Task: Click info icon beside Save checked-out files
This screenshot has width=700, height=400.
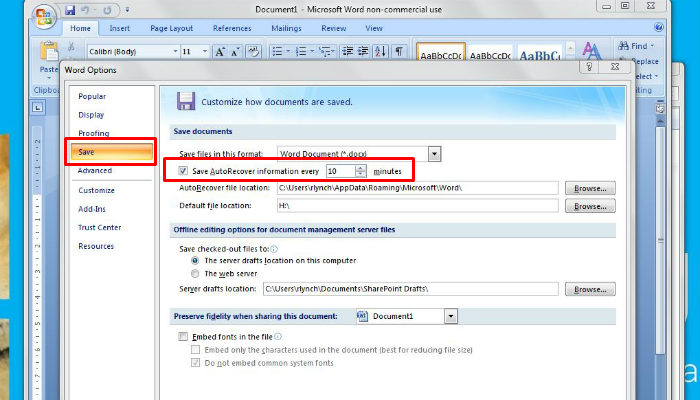Action: click(x=274, y=249)
